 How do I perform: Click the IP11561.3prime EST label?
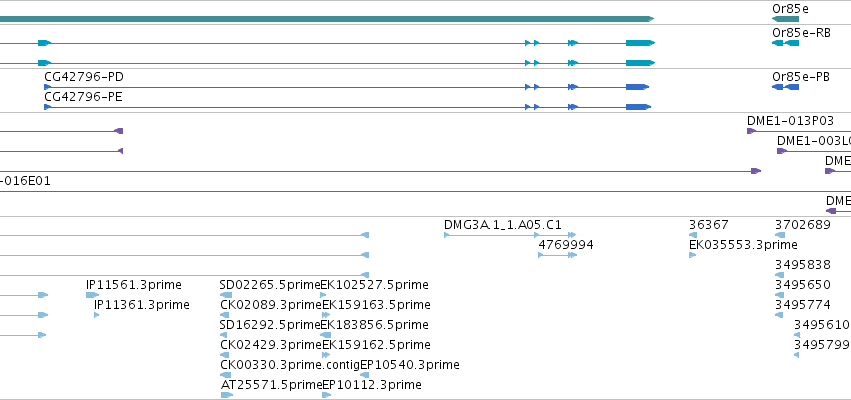[x=134, y=285]
